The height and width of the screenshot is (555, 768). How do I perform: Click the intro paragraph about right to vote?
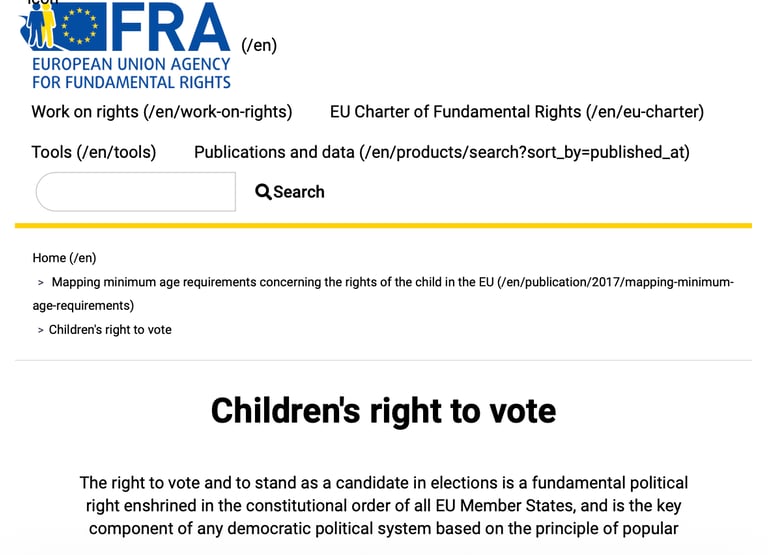[x=383, y=506]
